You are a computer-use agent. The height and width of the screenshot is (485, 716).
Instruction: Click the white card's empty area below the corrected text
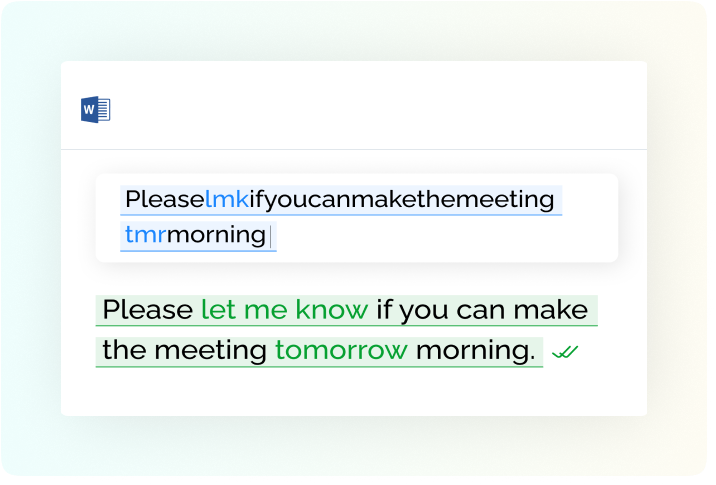tap(354, 394)
